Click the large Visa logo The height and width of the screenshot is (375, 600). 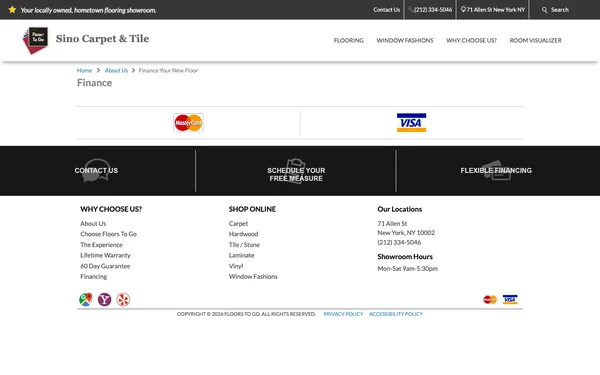pyautogui.click(x=411, y=123)
